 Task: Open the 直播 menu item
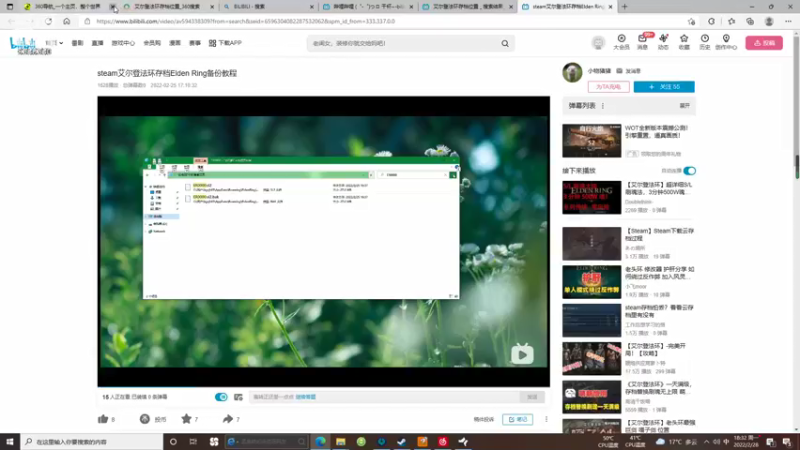[97, 43]
